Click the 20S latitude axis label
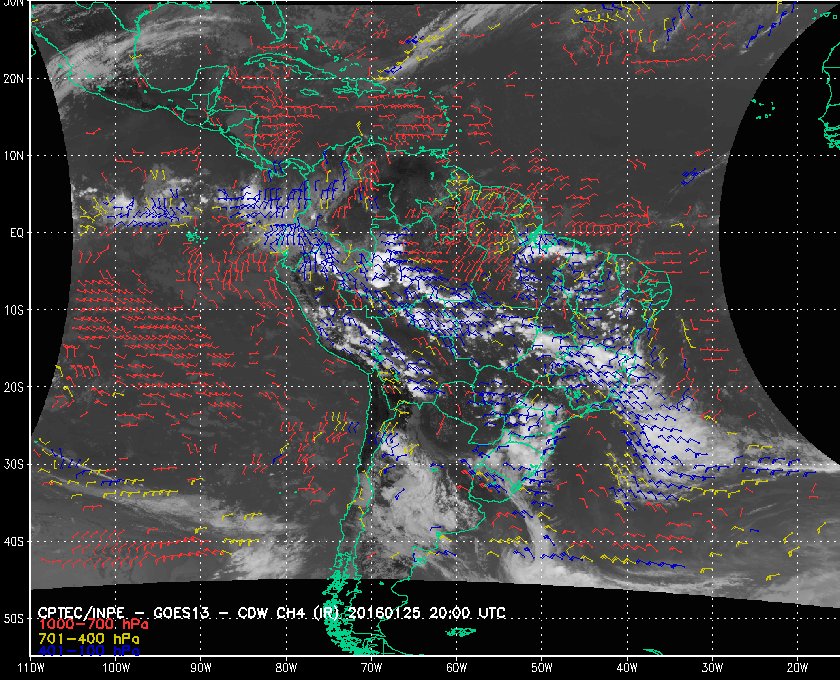 click(13, 387)
